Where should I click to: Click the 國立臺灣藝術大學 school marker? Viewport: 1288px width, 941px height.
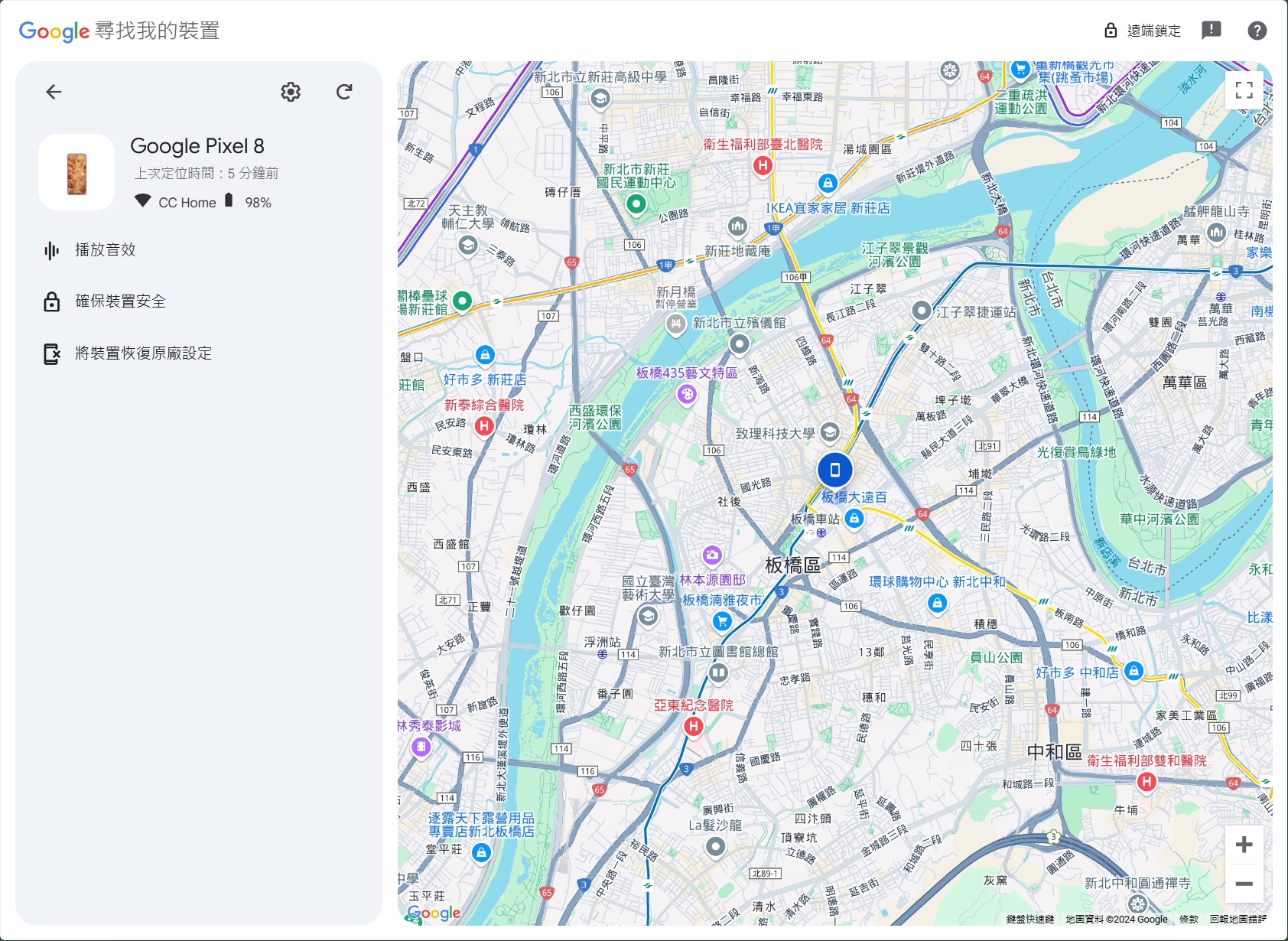[648, 616]
